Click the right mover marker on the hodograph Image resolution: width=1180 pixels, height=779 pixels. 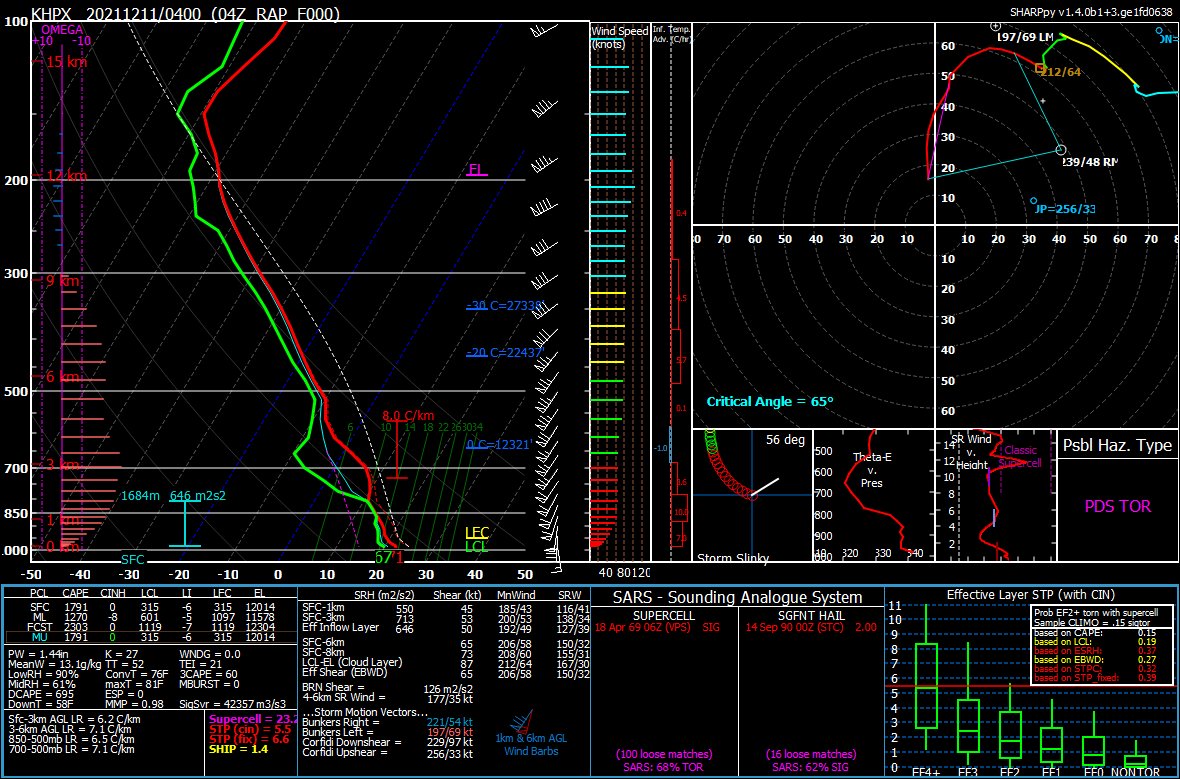[x=1060, y=150]
